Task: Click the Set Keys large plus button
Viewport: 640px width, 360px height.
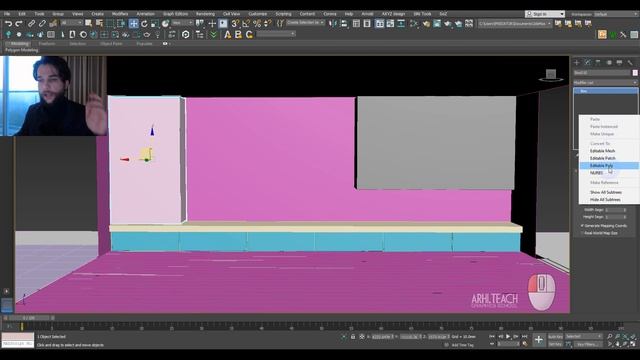Action: 538,340
